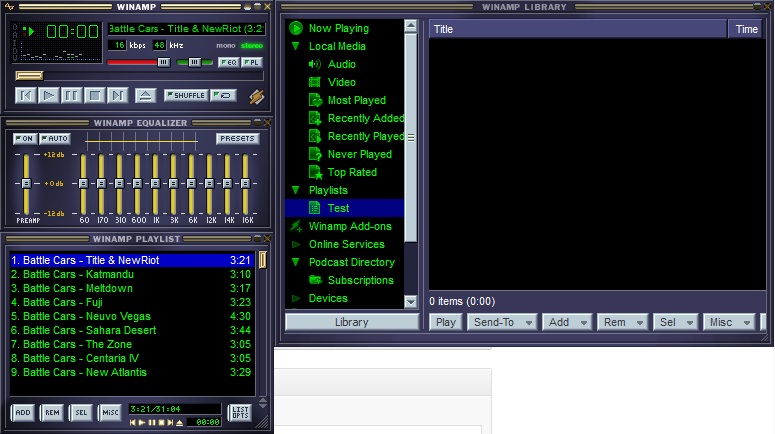
Task: Open the Send-To dropdown
Action: tap(502, 322)
